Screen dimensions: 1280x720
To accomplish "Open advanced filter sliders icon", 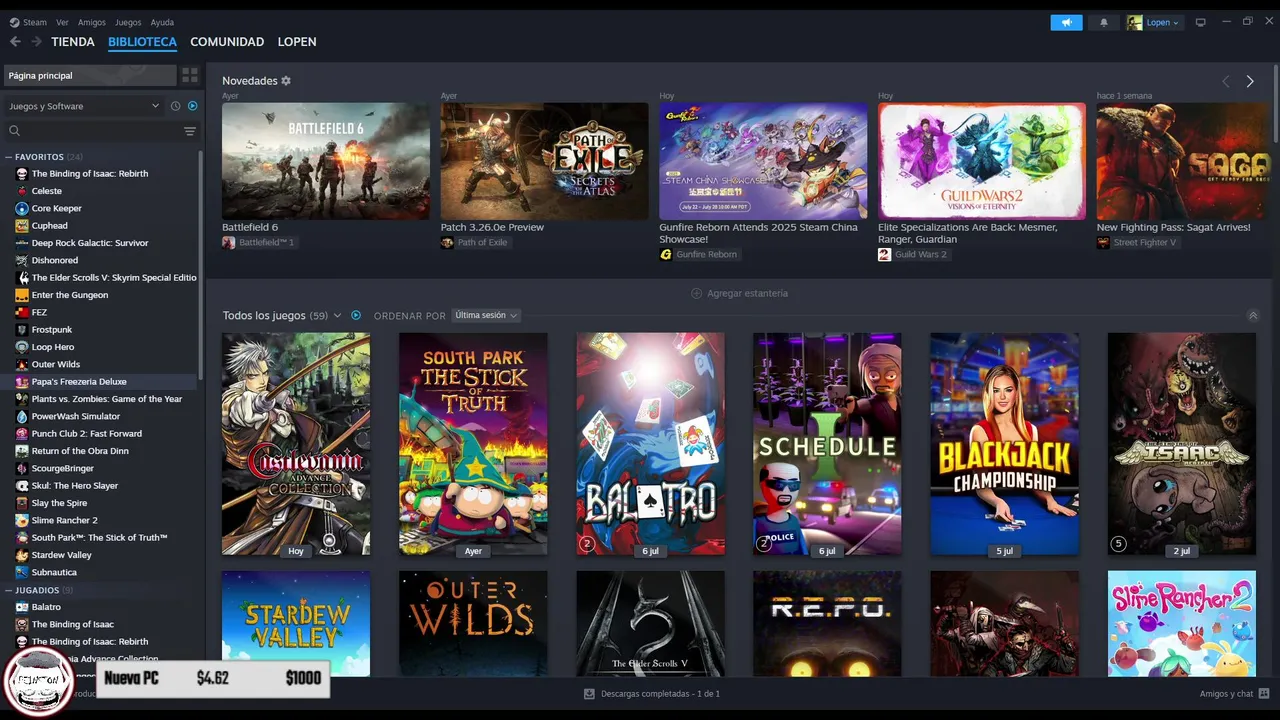I will point(190,131).
